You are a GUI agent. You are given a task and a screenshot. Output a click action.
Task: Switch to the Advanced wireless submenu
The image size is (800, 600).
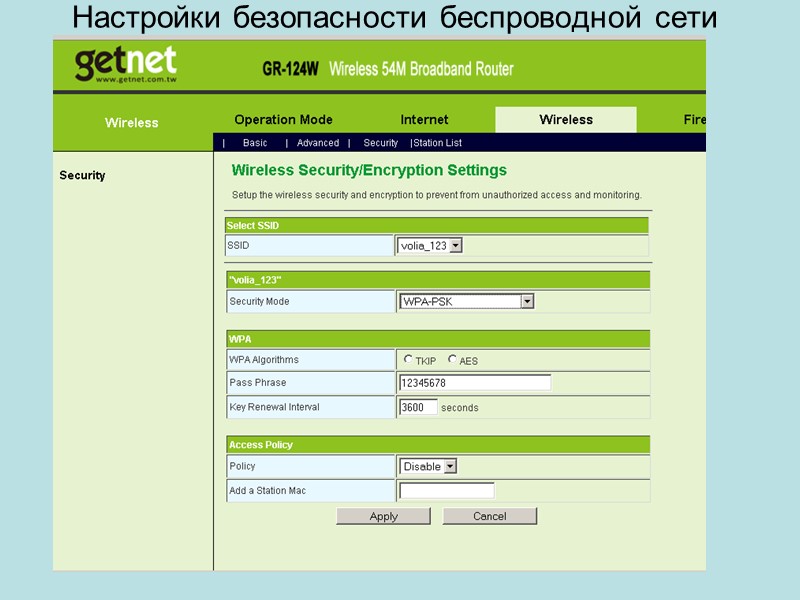pyautogui.click(x=318, y=143)
